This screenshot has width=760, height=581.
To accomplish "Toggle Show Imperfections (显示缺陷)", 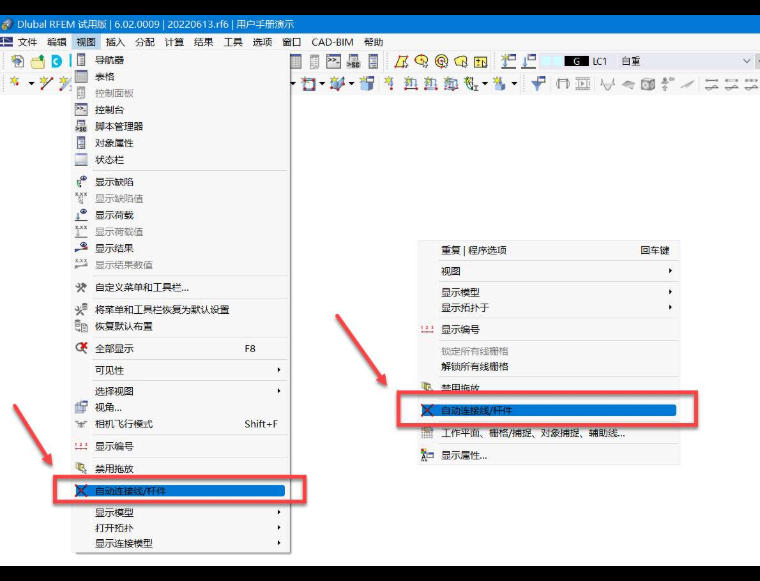I will (181, 182).
